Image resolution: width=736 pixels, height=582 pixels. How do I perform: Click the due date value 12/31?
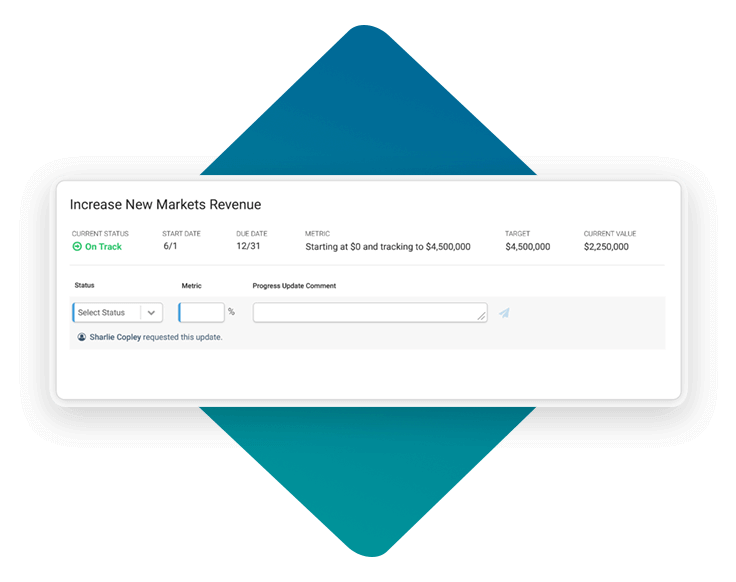click(248, 246)
